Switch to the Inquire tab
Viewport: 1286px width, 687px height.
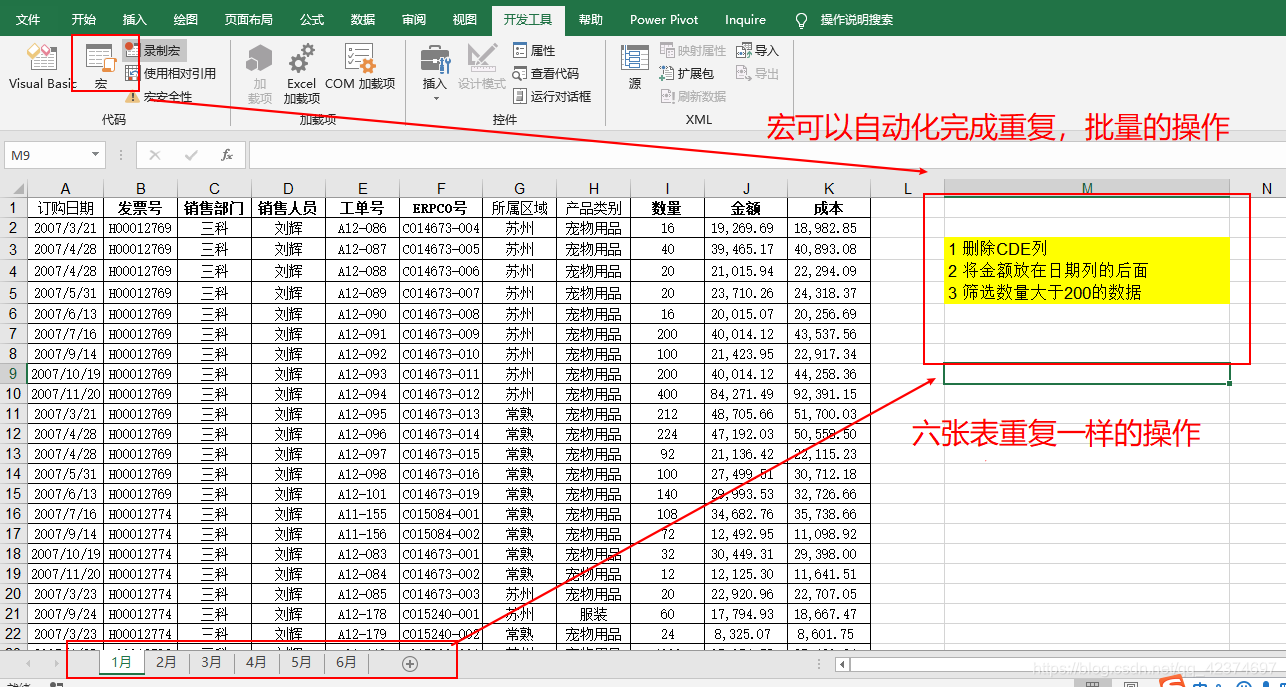[745, 19]
